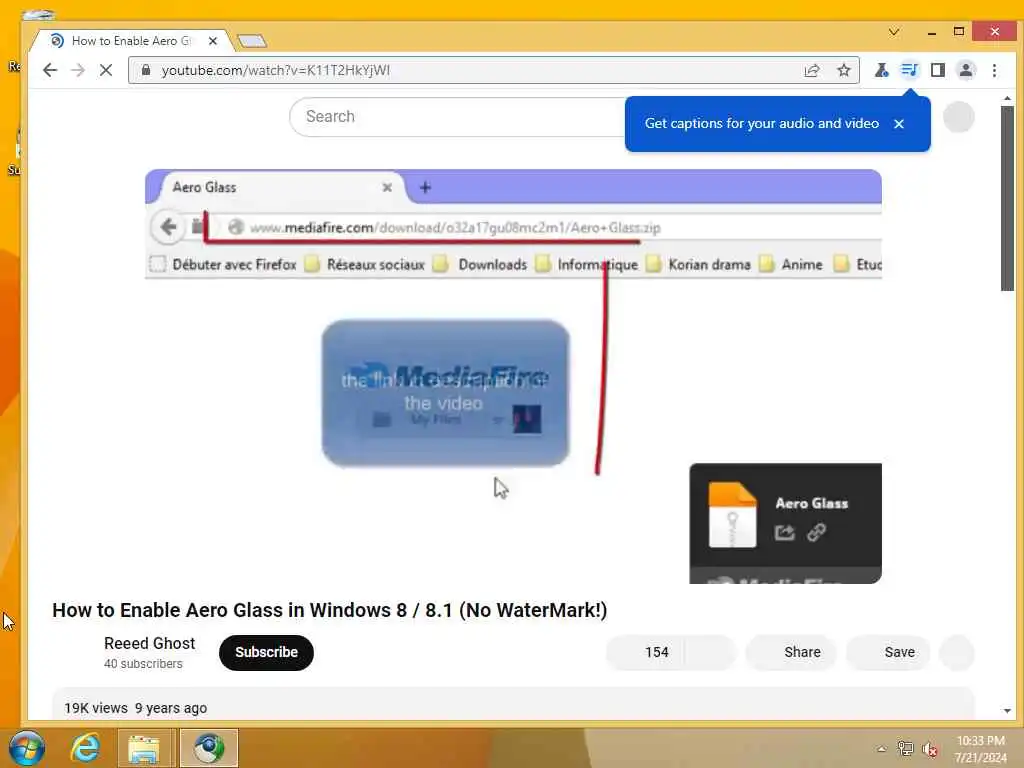
Task: Save the video to a playlist
Action: [888, 652]
